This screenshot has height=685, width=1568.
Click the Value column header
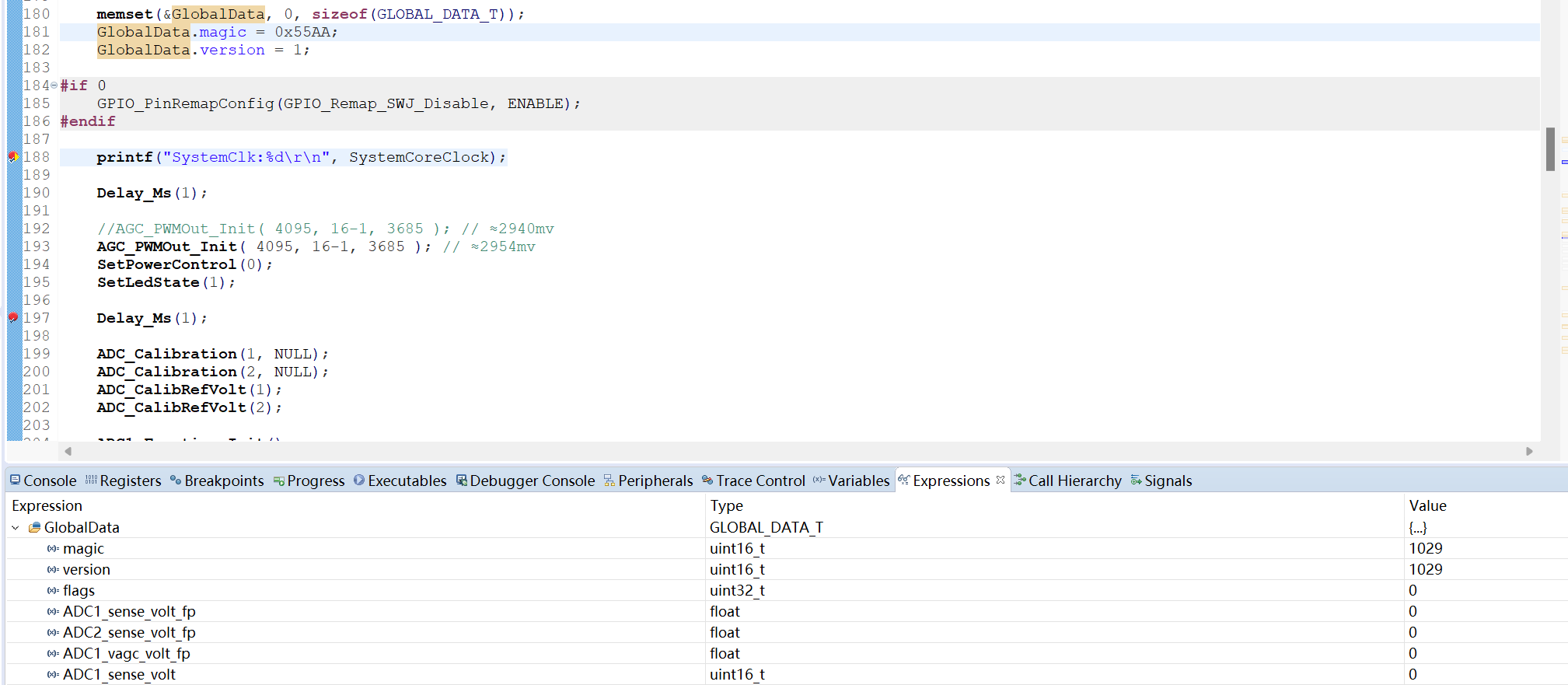pos(1428,505)
